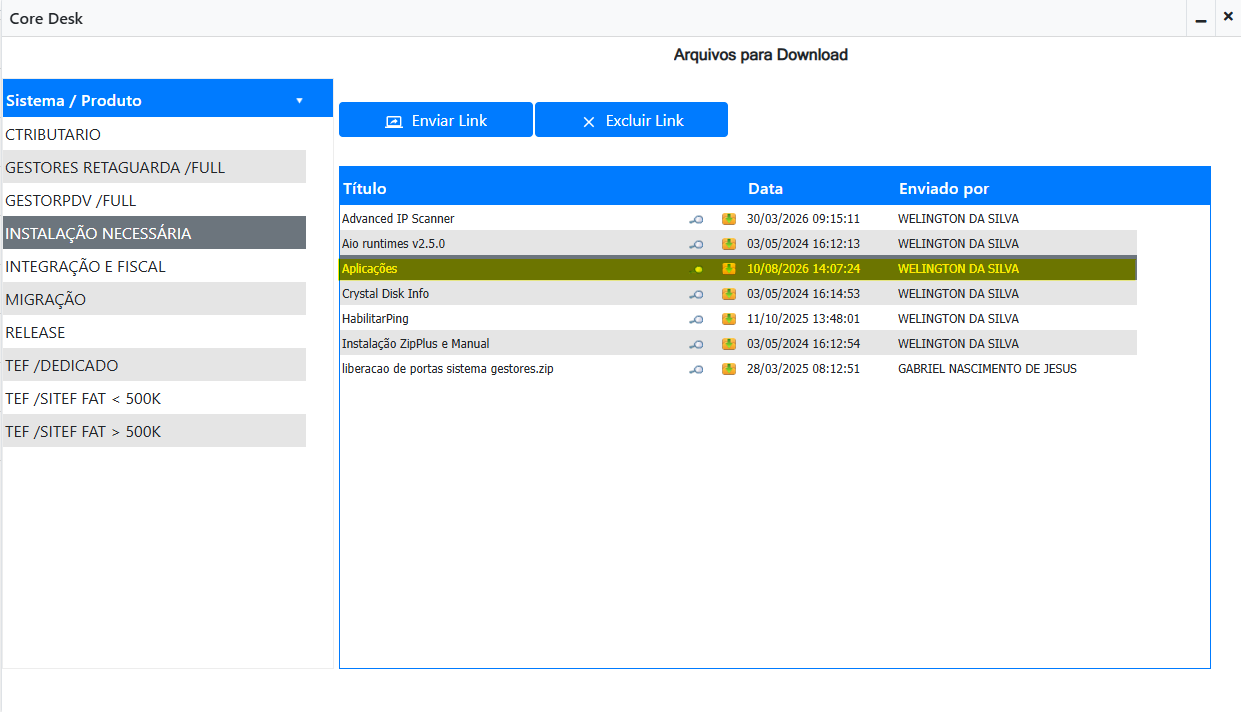Select the HabilitarPing title
This screenshot has width=1241, height=712.
[375, 319]
